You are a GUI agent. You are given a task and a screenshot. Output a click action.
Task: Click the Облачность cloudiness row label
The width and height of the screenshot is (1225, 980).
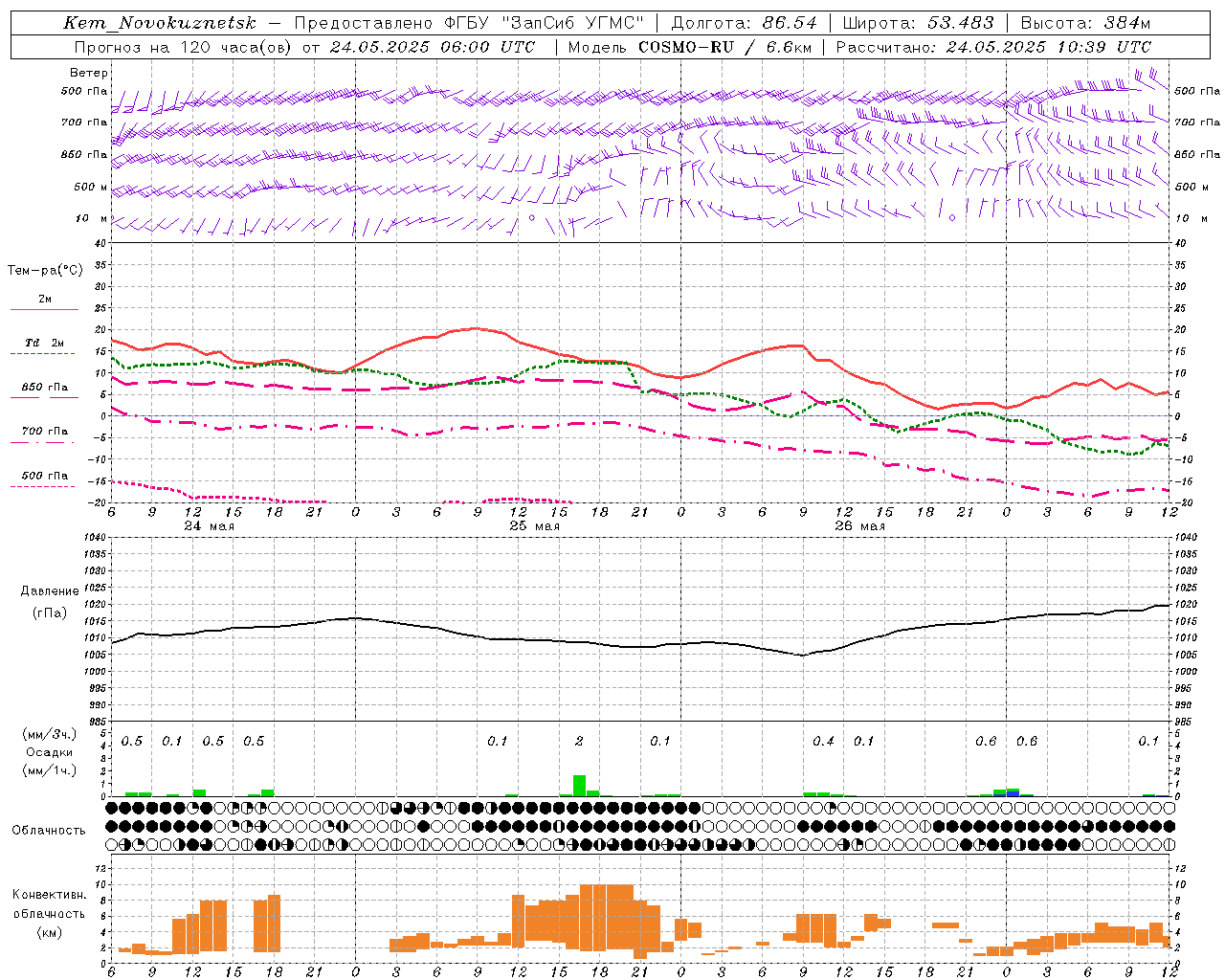[49, 831]
